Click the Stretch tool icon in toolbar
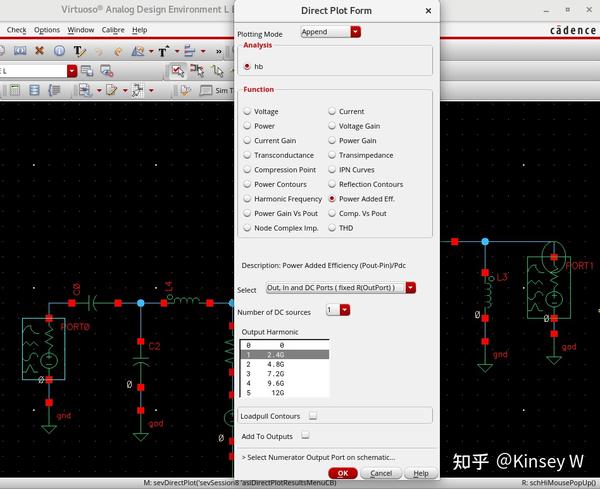Viewport: 600px width, 489px height. click(20, 51)
